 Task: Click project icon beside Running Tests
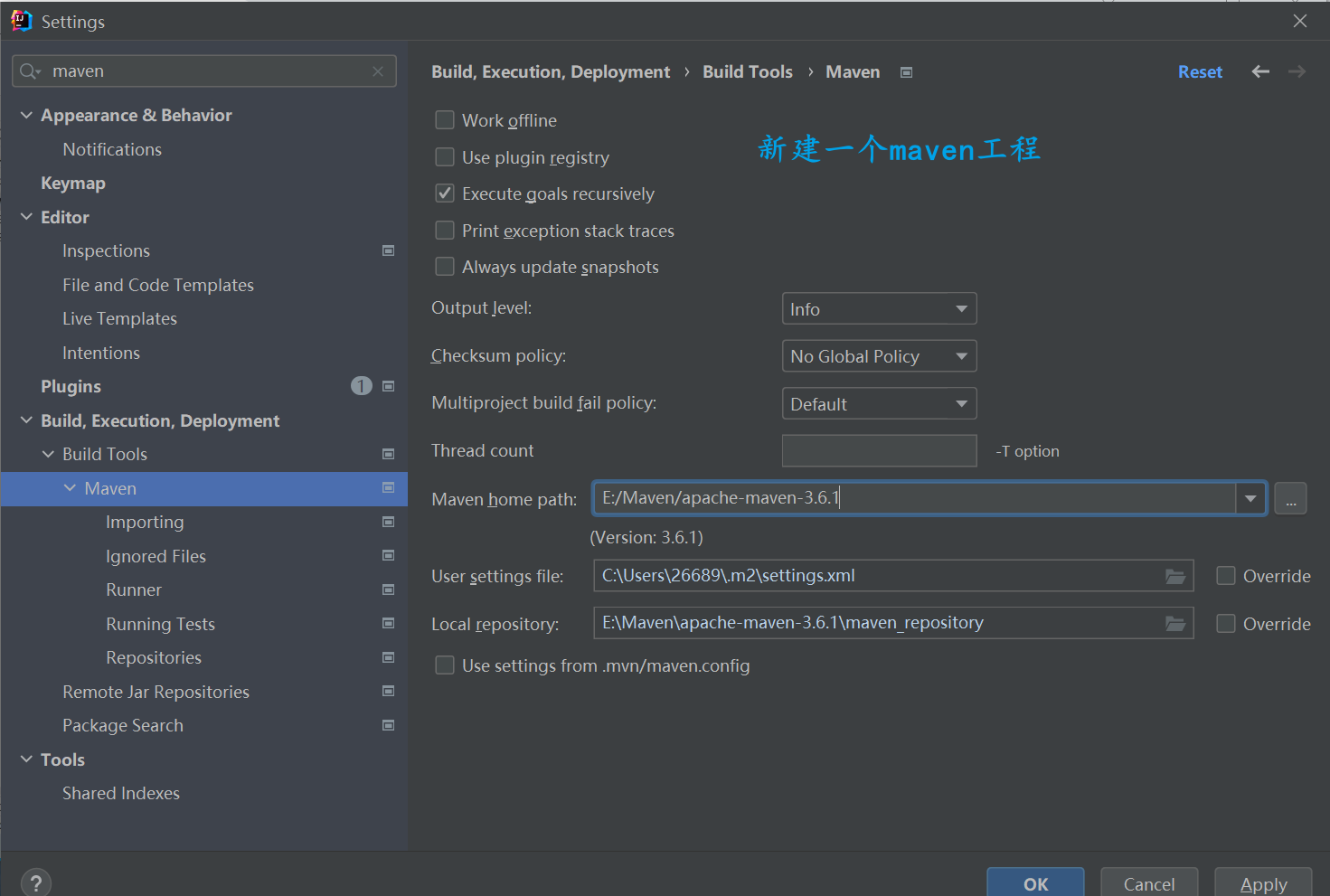click(388, 624)
